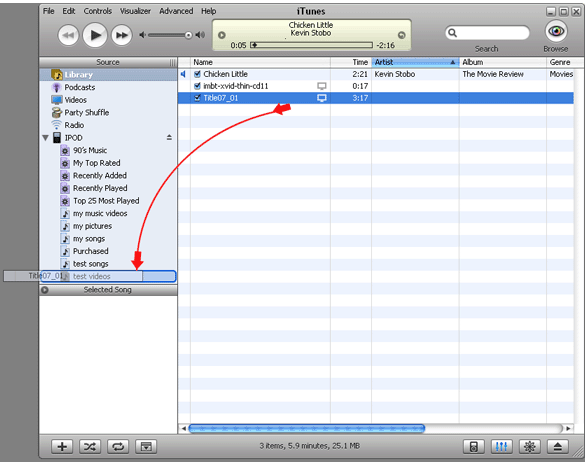Collapse the IPOD tree triangle
Screen dimensions: 588x462
click(46, 138)
